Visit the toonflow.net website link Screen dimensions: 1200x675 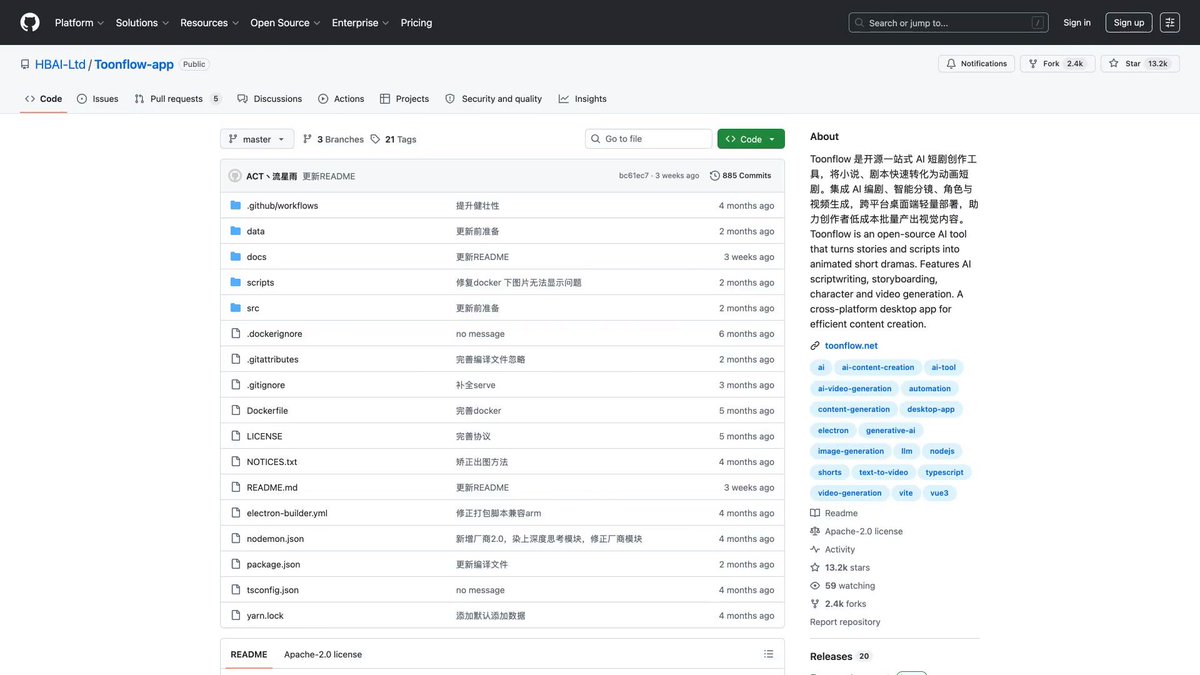[x=851, y=346]
